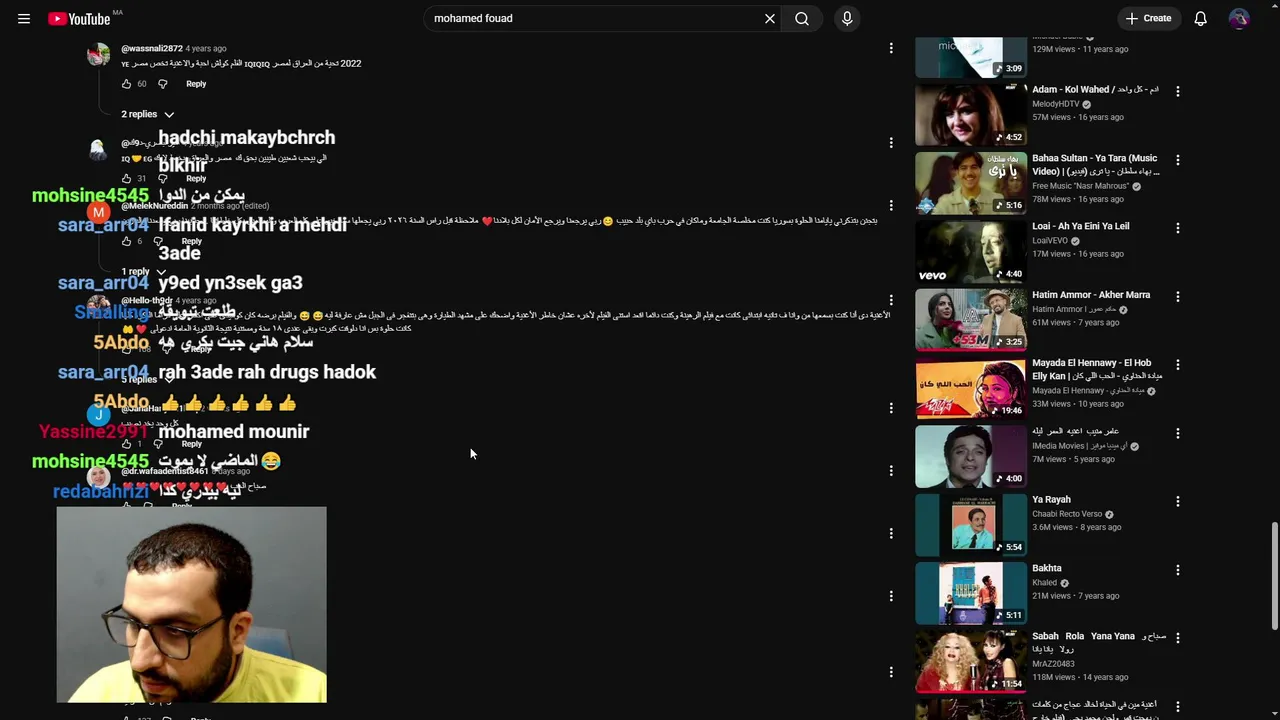This screenshot has height=720, width=1280.
Task: Open more options for Ya Rayah video
Action: [x=1177, y=501]
